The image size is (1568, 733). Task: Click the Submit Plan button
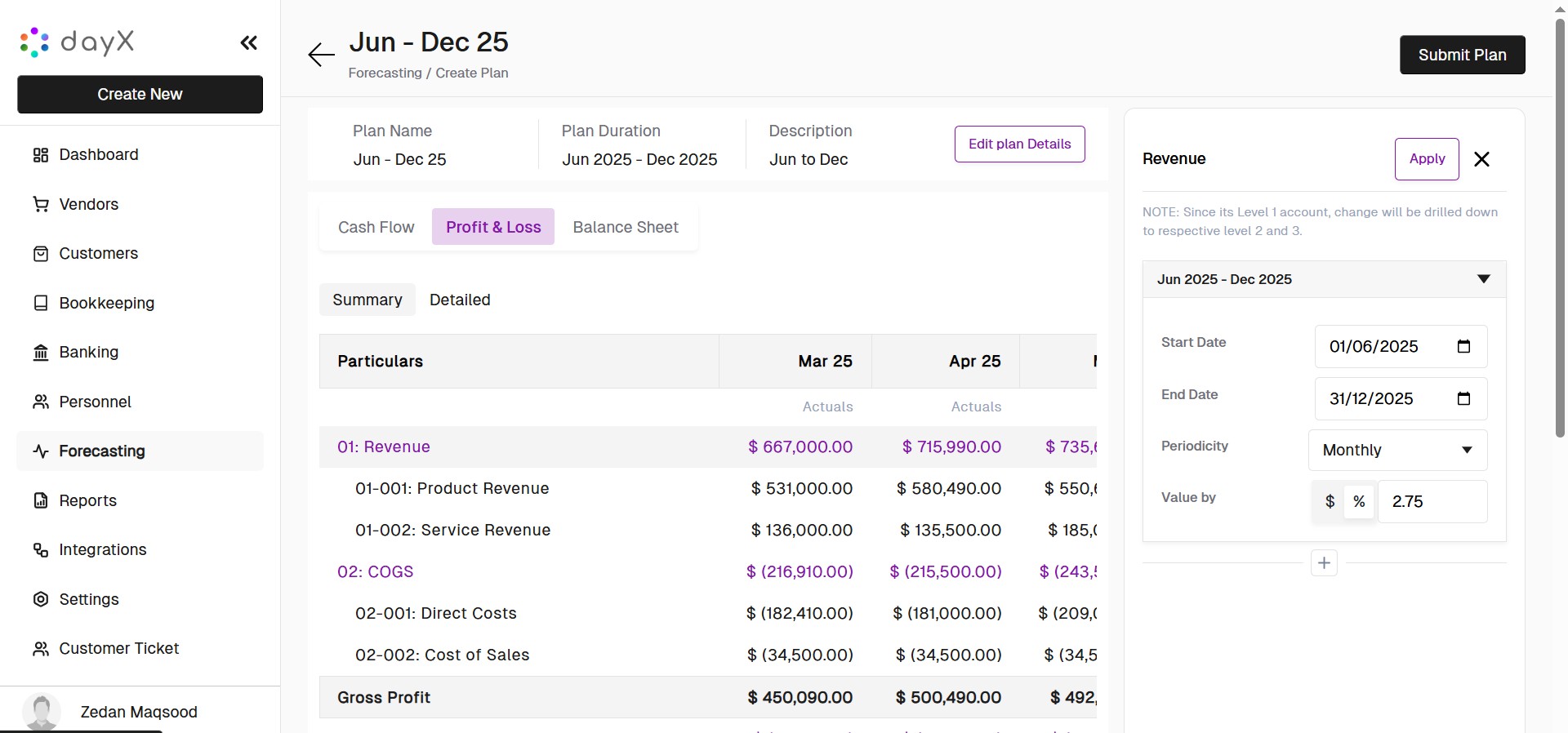pyautogui.click(x=1462, y=56)
